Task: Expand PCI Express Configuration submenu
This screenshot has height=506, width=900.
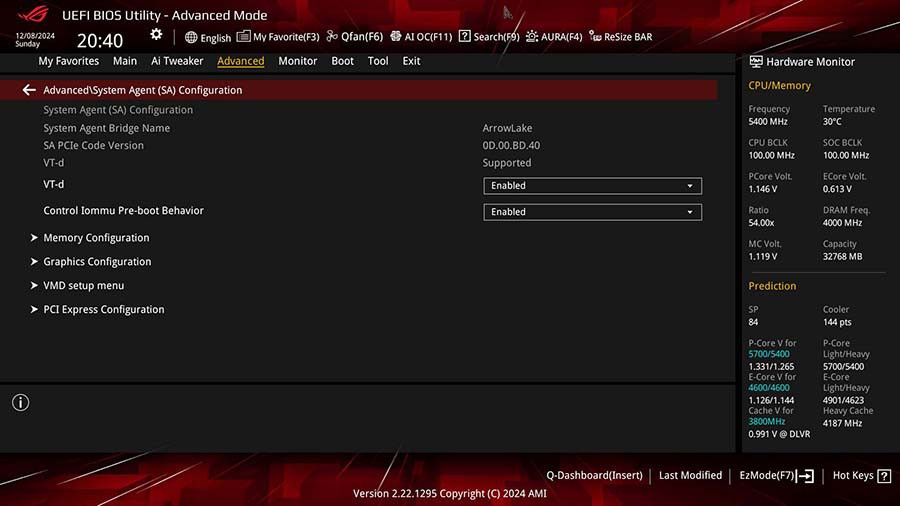Action: point(103,310)
